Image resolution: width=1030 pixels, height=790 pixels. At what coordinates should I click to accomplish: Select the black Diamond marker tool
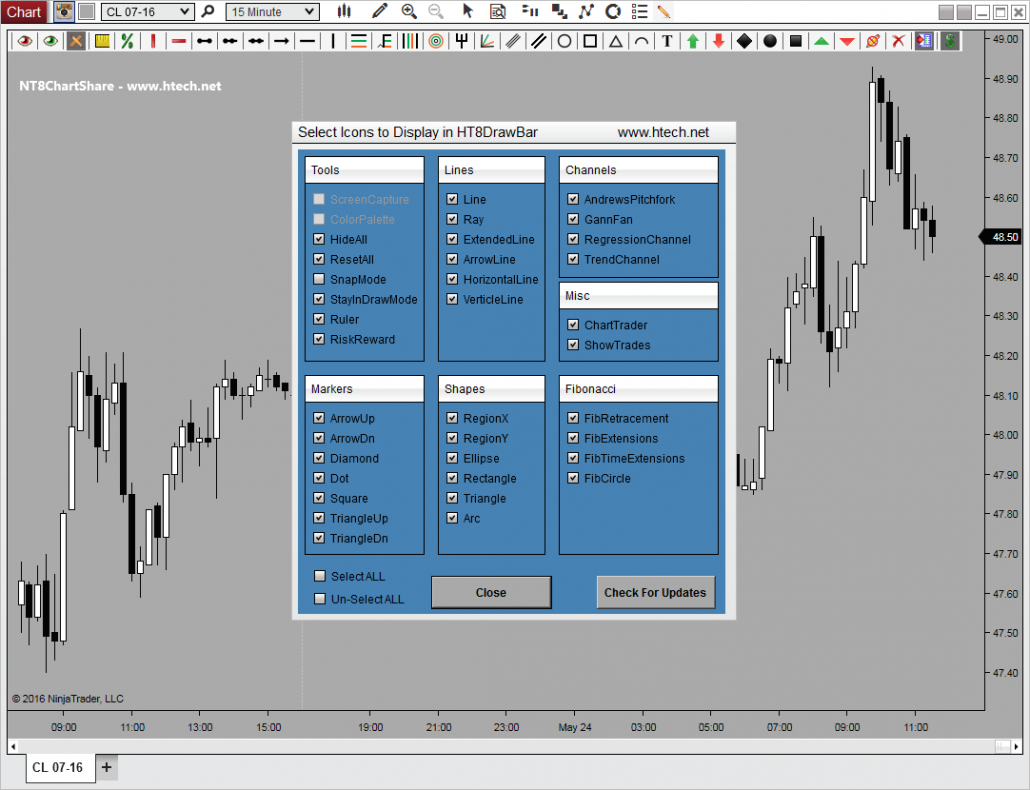tap(744, 41)
